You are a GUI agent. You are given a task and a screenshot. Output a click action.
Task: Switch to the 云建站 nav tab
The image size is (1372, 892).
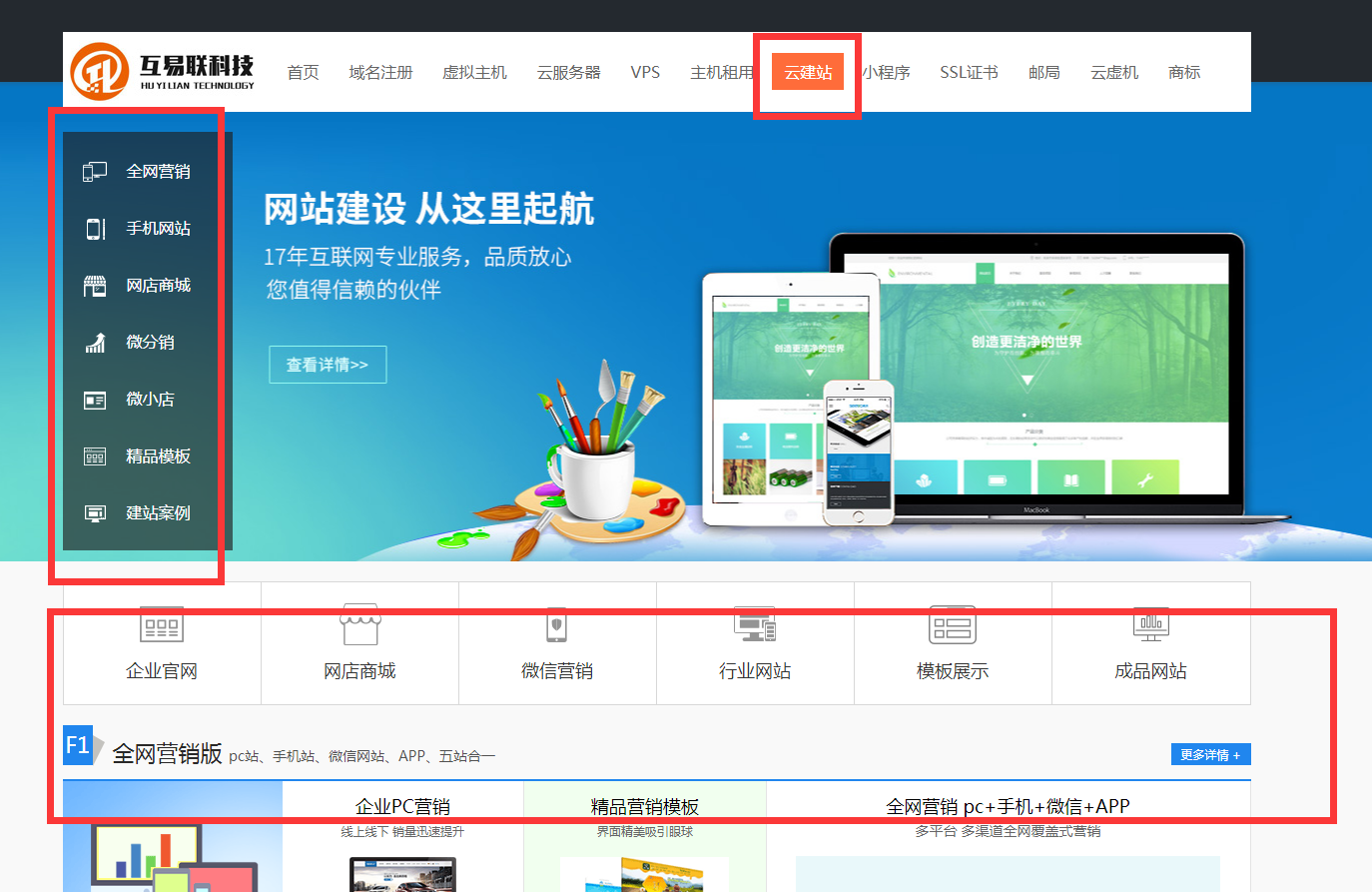click(808, 73)
